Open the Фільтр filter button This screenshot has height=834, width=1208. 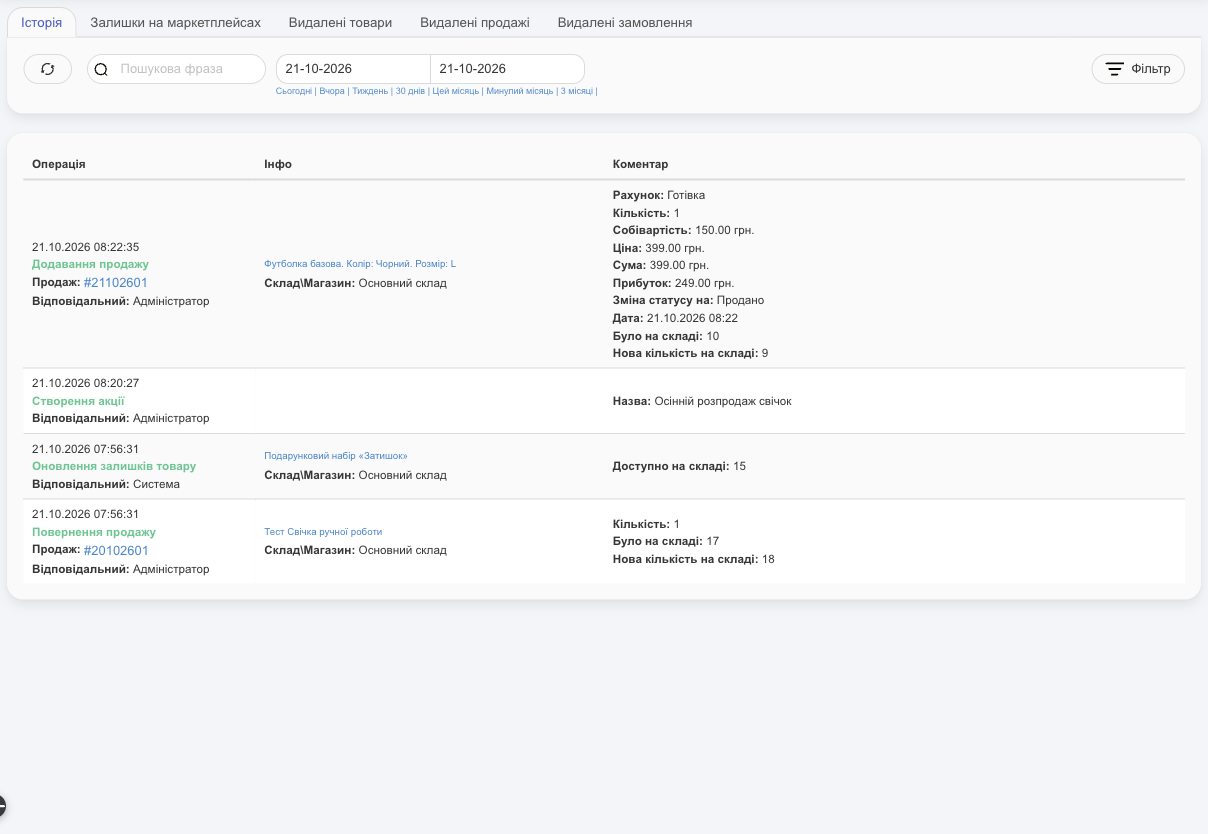1138,69
